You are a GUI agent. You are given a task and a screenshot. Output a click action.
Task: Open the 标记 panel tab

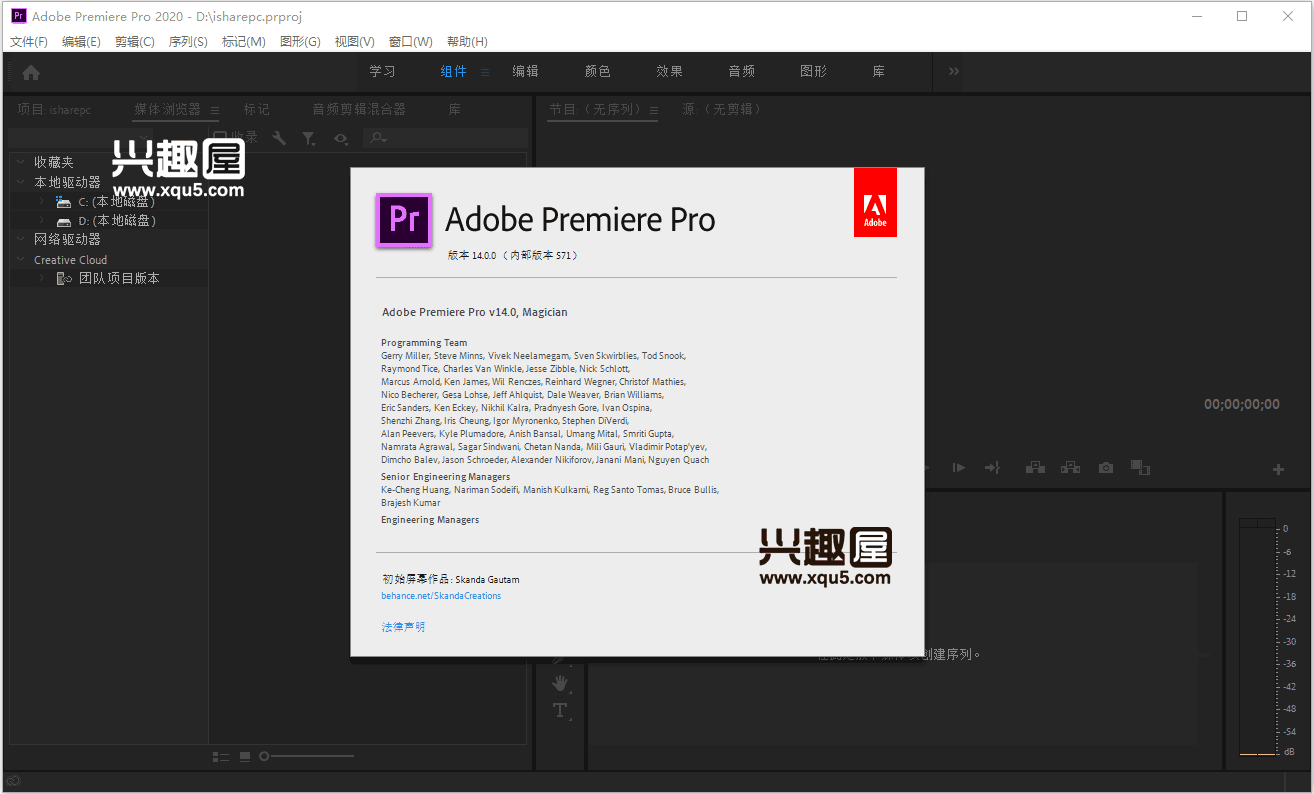tap(257, 110)
